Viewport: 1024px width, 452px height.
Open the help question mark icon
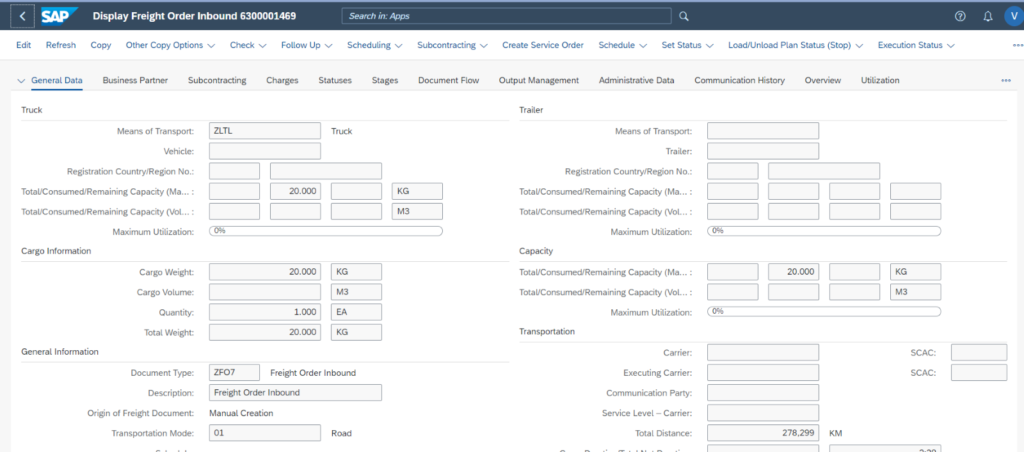pos(960,16)
